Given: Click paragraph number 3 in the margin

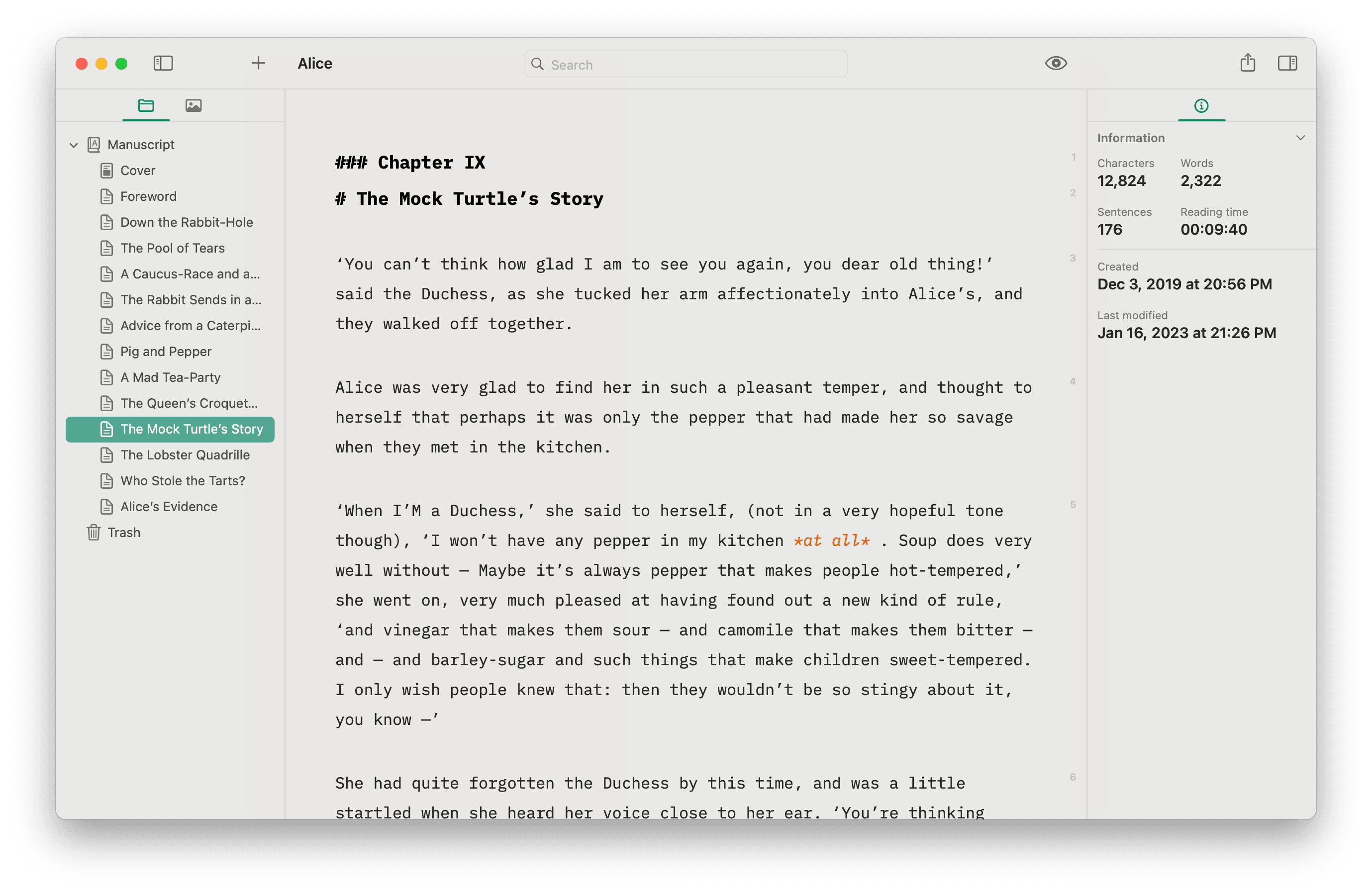Looking at the screenshot, I should [1072, 259].
